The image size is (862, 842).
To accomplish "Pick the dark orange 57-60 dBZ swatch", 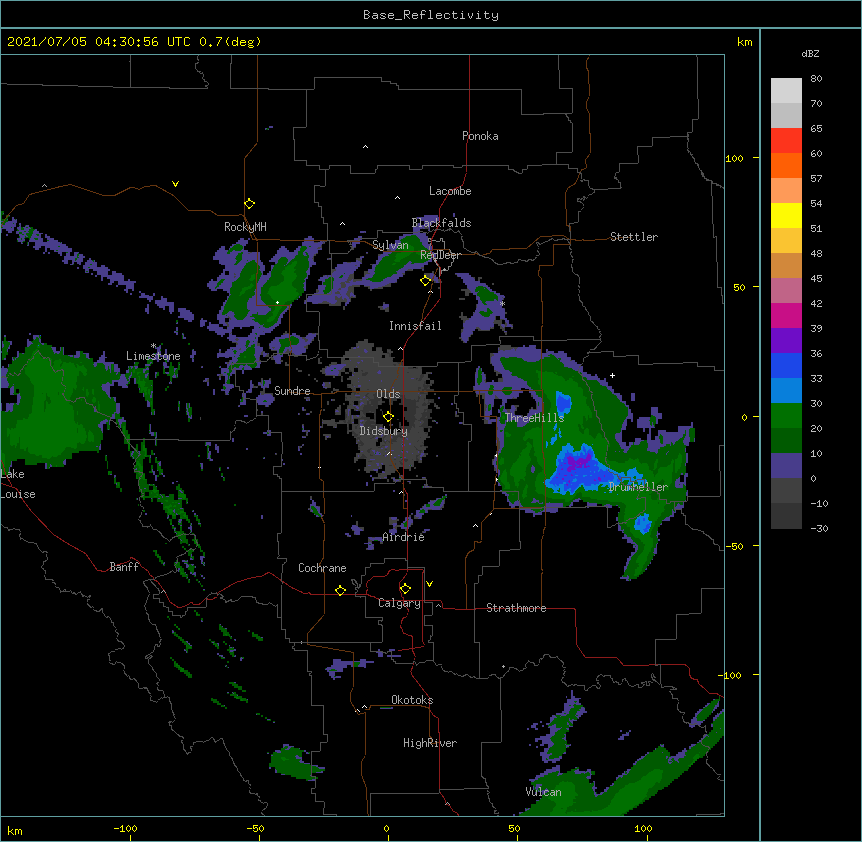I will coord(786,165).
